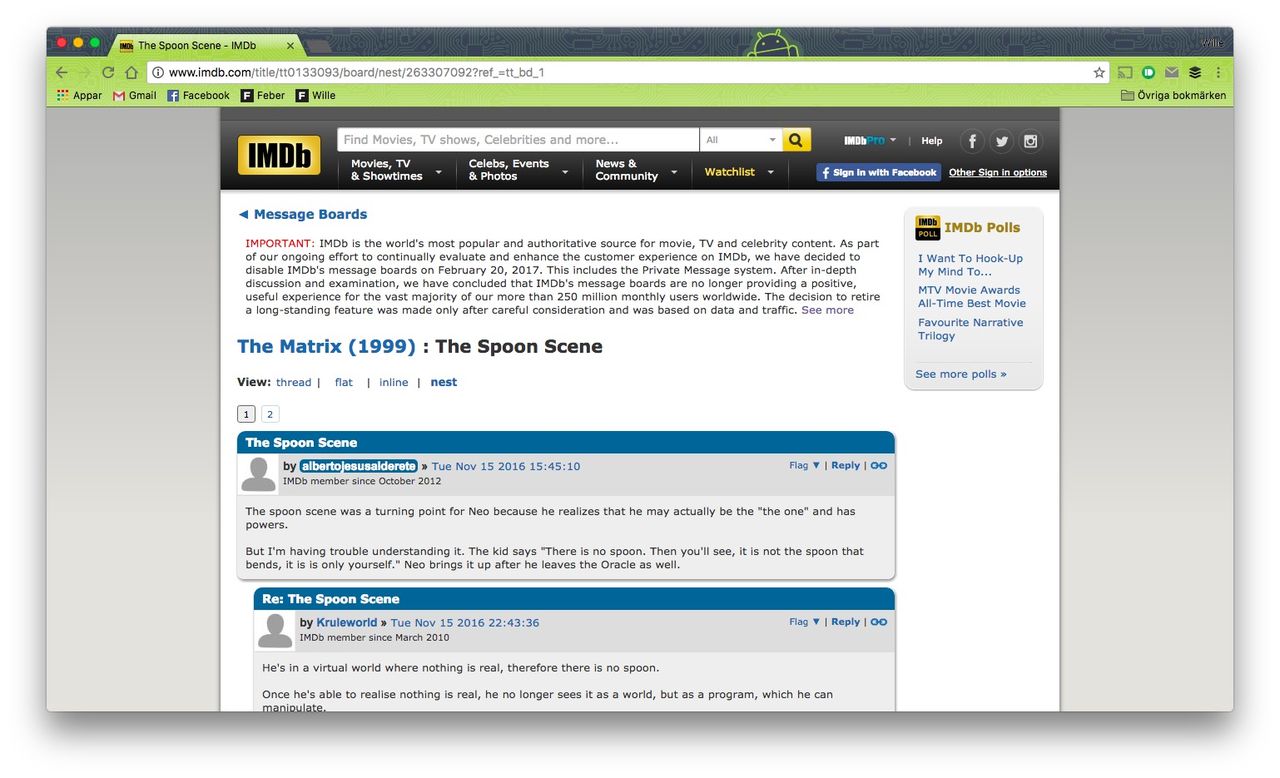
Task: Open the Favourite Narrative Trilogy poll
Action: pyautogui.click(x=971, y=329)
